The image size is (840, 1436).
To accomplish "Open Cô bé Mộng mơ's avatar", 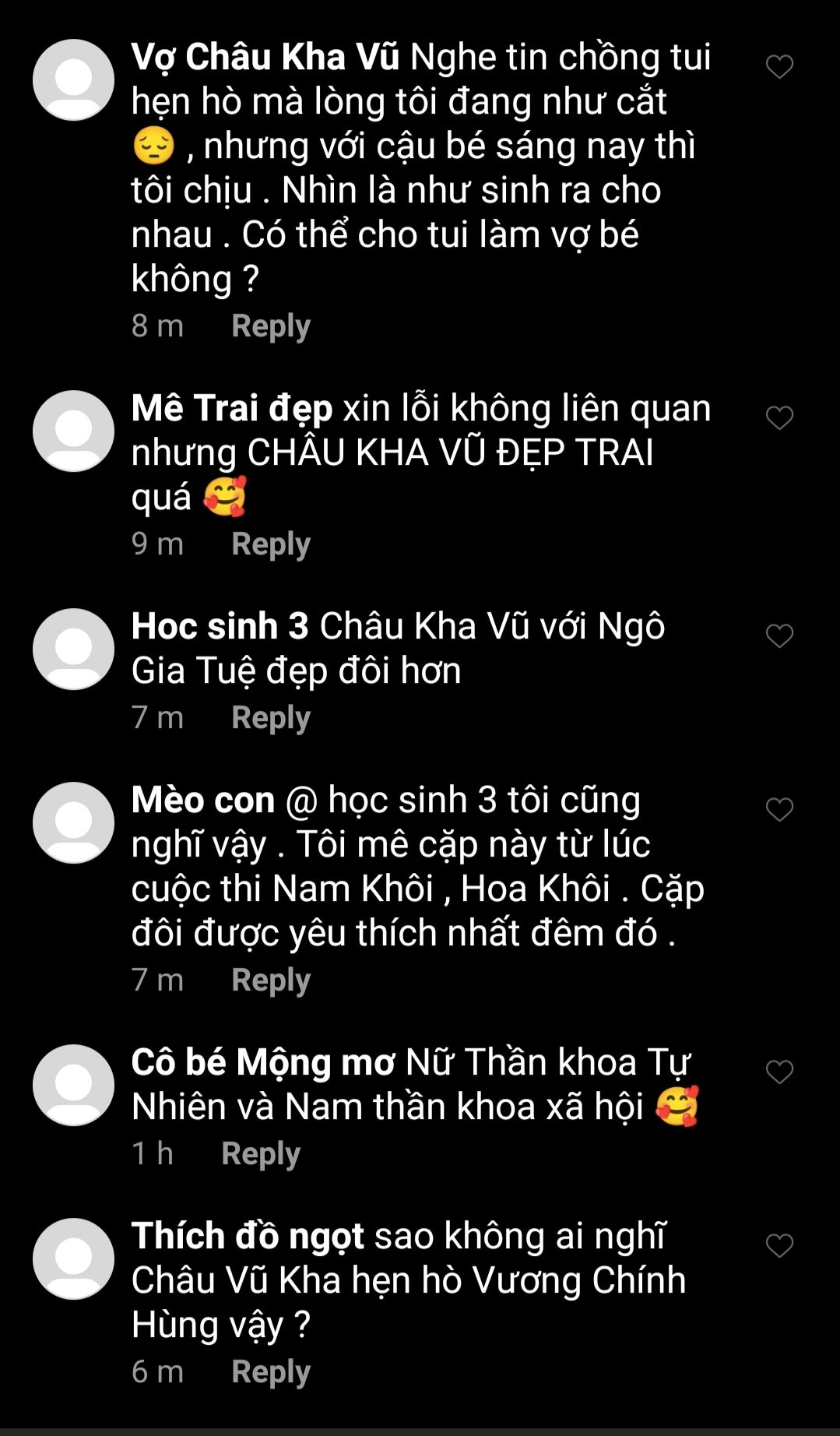I will (74, 1086).
